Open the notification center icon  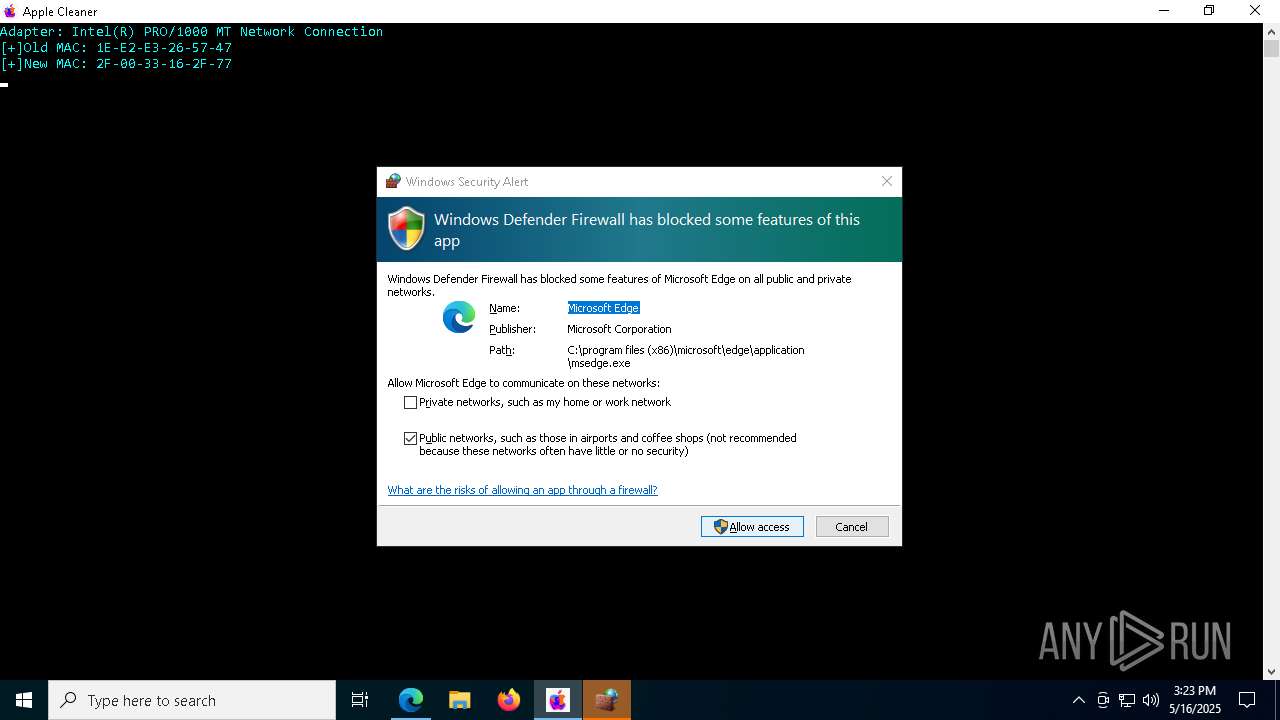point(1247,700)
